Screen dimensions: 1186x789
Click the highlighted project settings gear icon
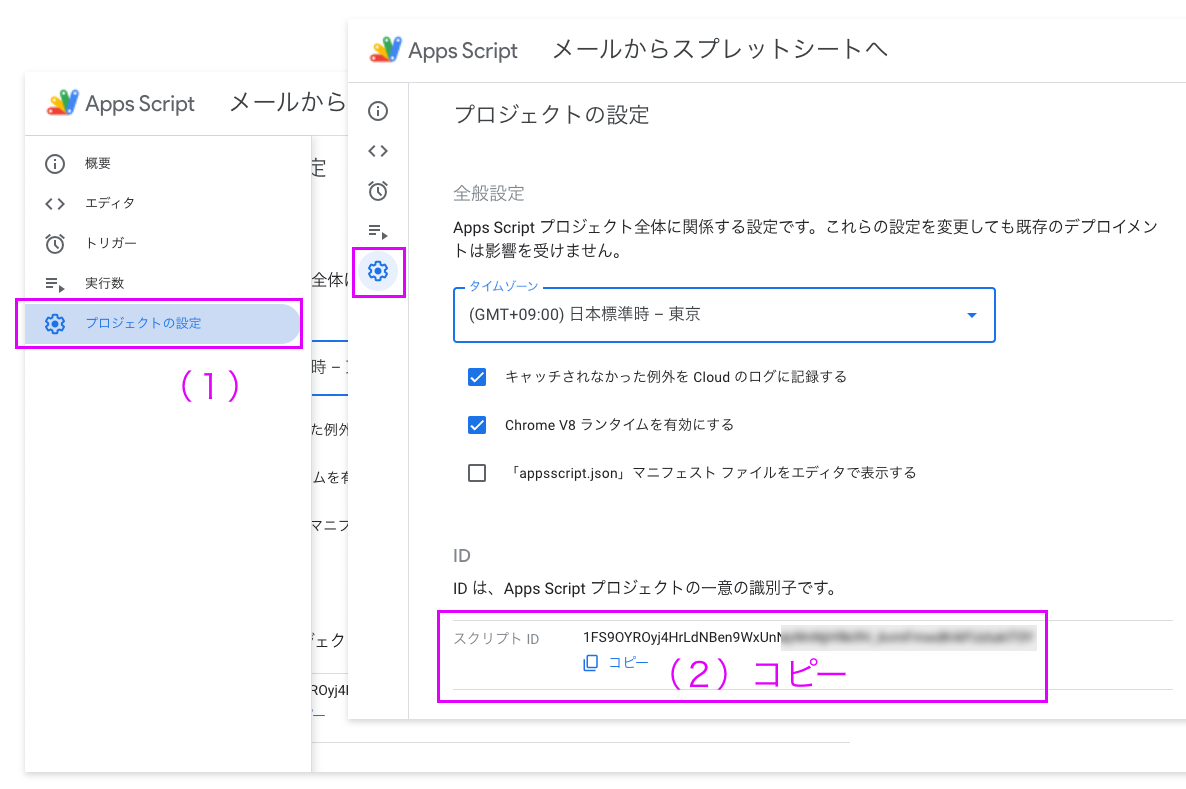pyautogui.click(x=377, y=271)
